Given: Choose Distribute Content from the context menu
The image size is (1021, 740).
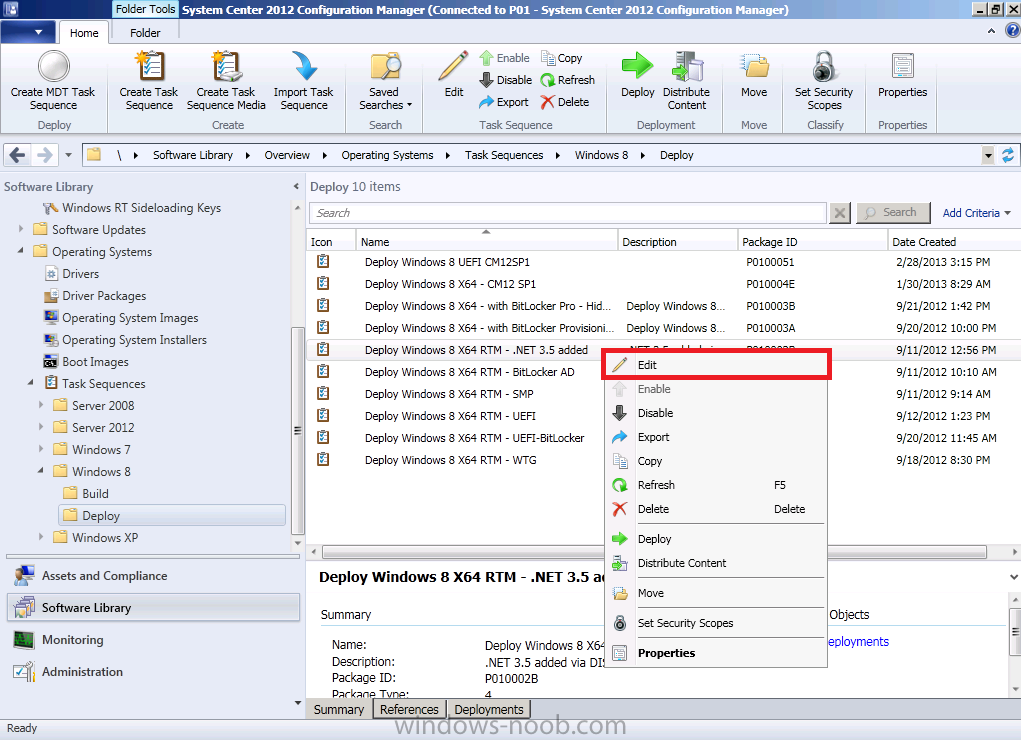Looking at the screenshot, I should (716, 563).
